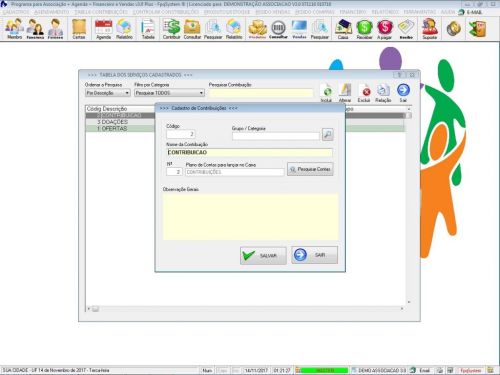
Task: Click the Pesquisar Contas button
Action: (x=310, y=169)
